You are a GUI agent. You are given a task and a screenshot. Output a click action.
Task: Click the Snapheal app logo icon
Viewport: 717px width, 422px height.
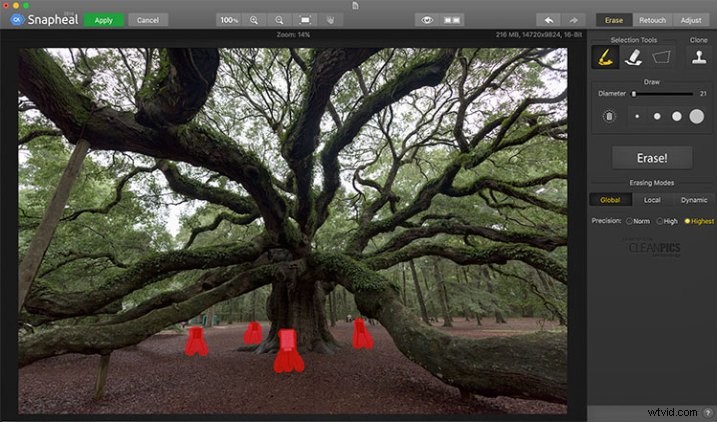(17, 20)
